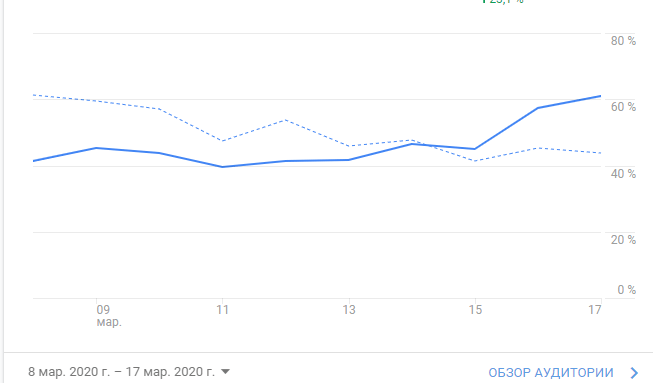Screen dimensions: 653x383
Task: Click the 13 x-axis date label
Action: pos(349,310)
